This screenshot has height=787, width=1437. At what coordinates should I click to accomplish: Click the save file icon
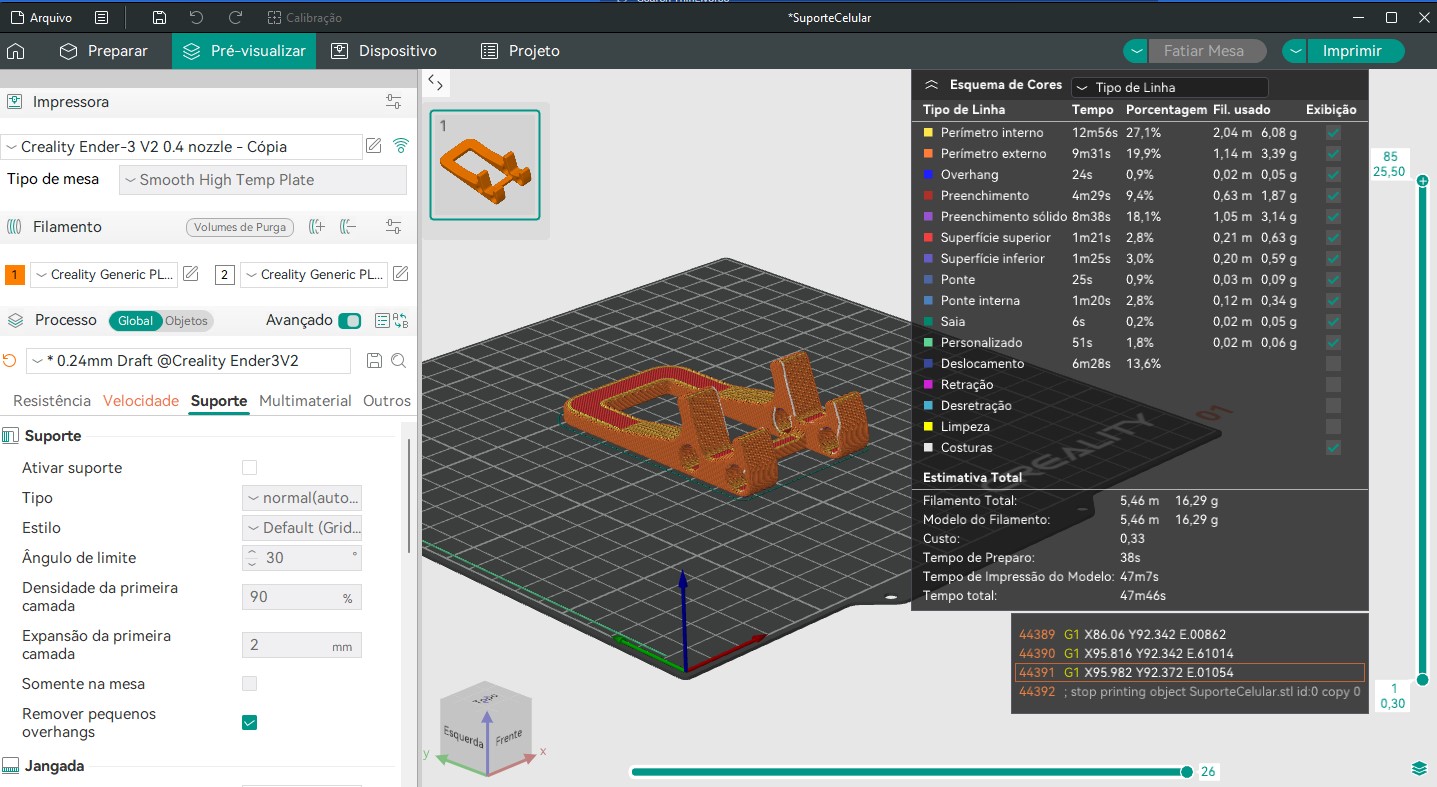pyautogui.click(x=159, y=18)
